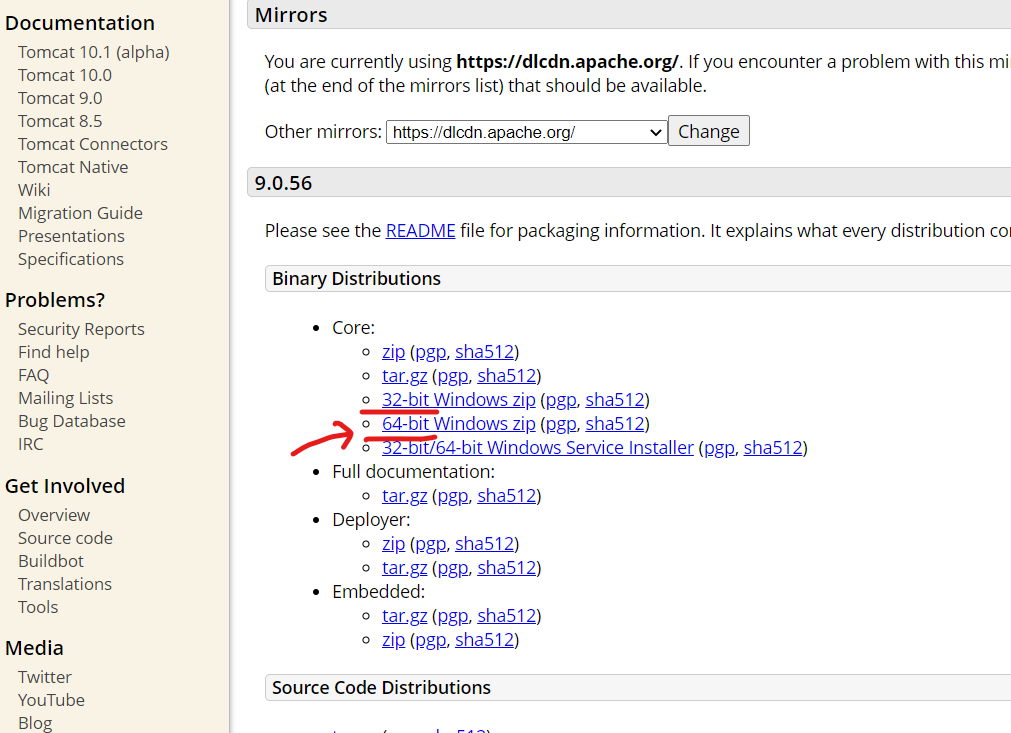Screen dimensions: 1011x733
Task: Open sha512 for Windows Service Installer
Action: click(773, 447)
